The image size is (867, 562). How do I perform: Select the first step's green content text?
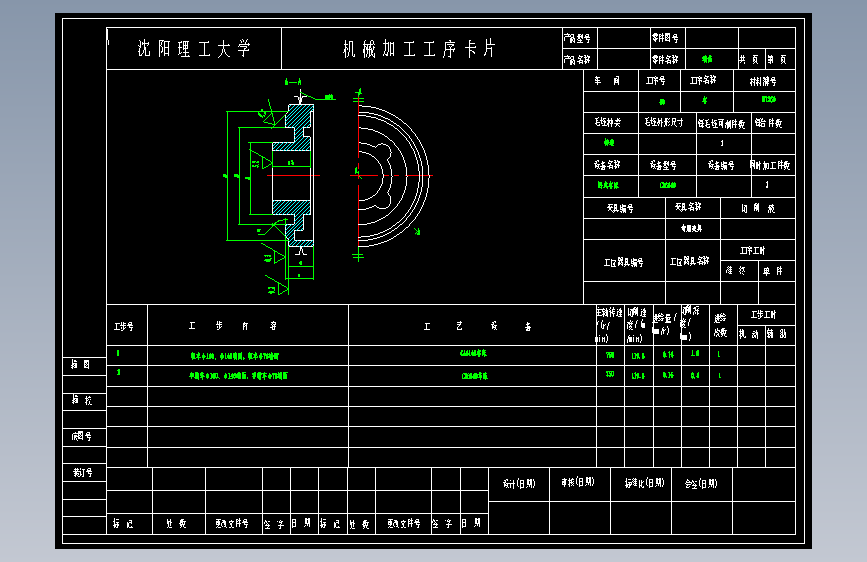click(235, 356)
